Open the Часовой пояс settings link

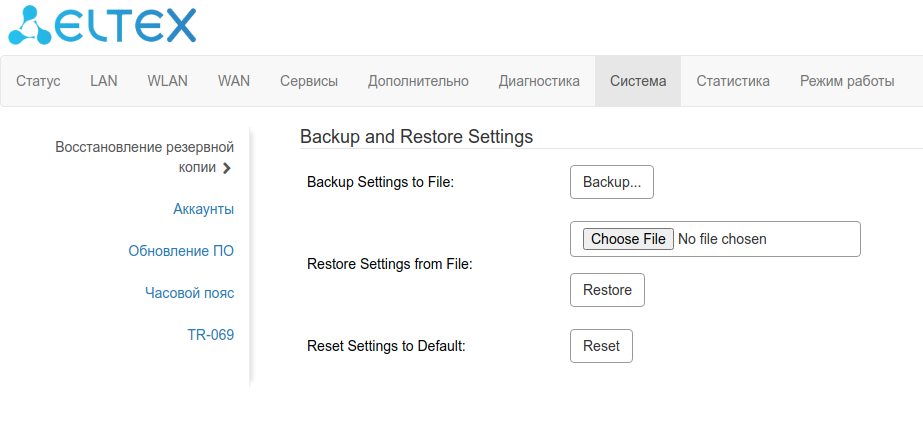[x=189, y=293]
